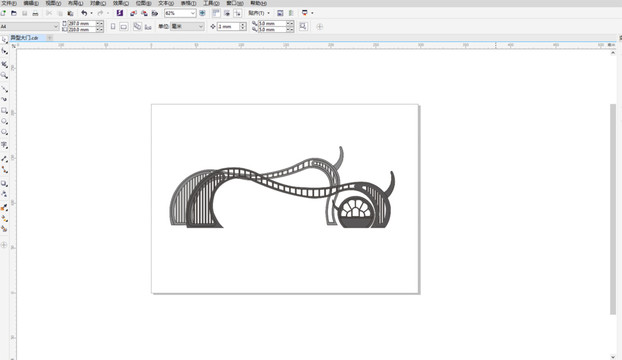
Task: Select the Zoom magnifier tool
Action: 4,75
